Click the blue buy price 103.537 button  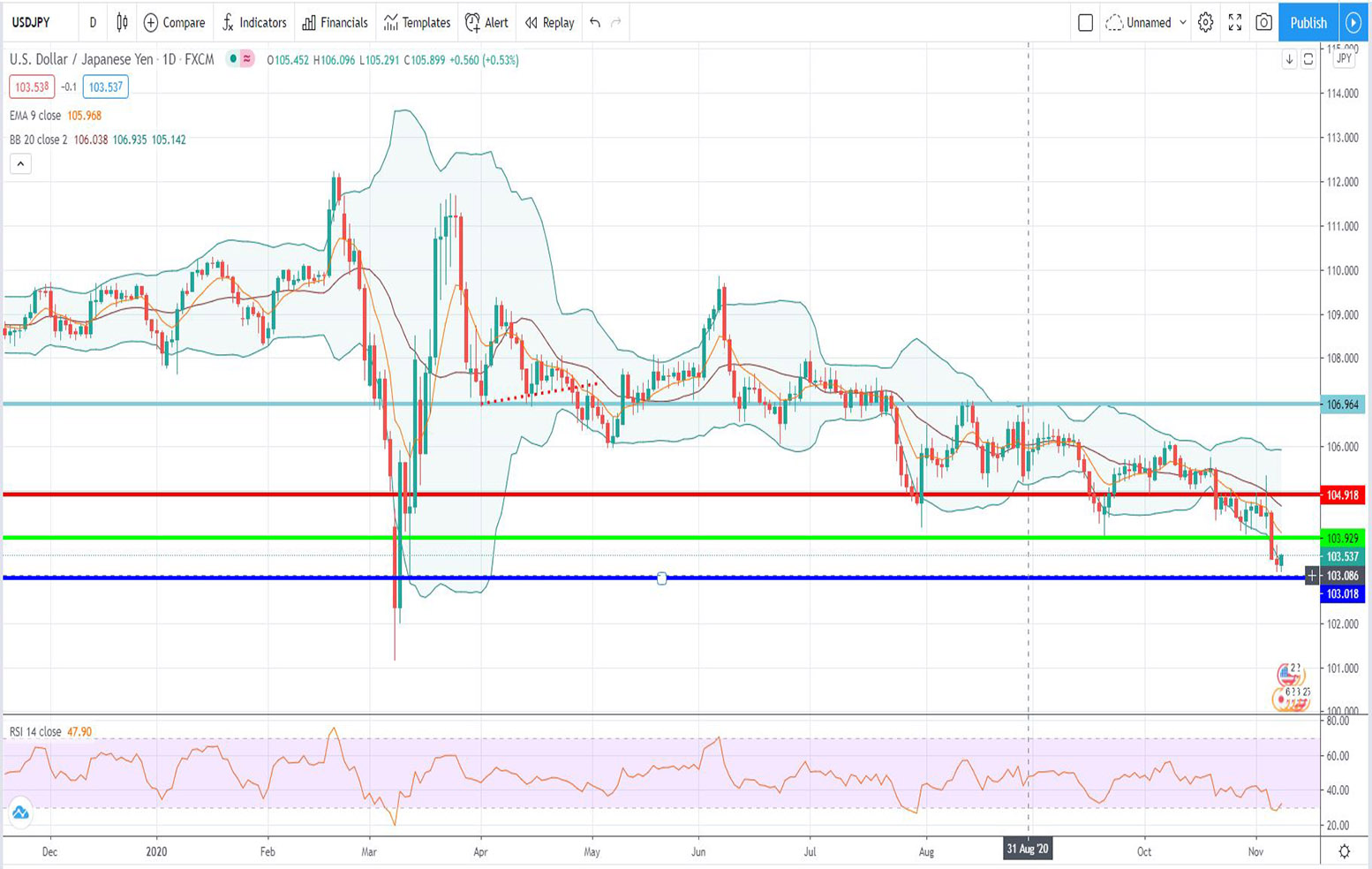tap(105, 87)
